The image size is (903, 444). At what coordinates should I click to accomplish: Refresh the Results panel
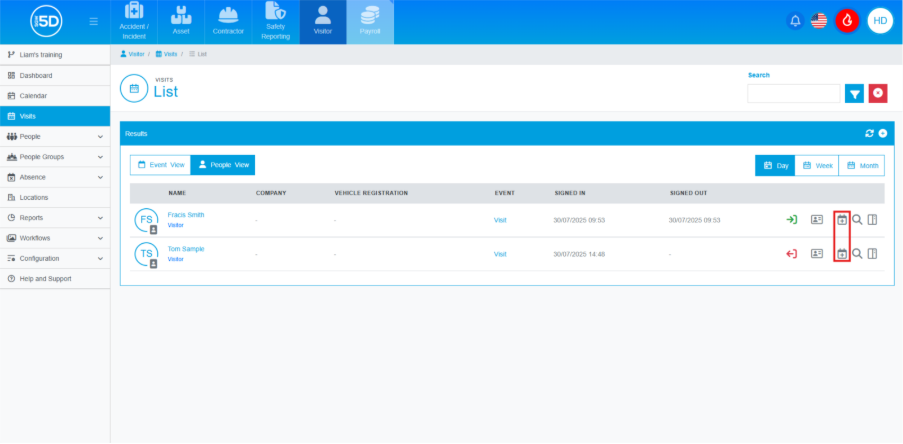pyautogui.click(x=869, y=133)
